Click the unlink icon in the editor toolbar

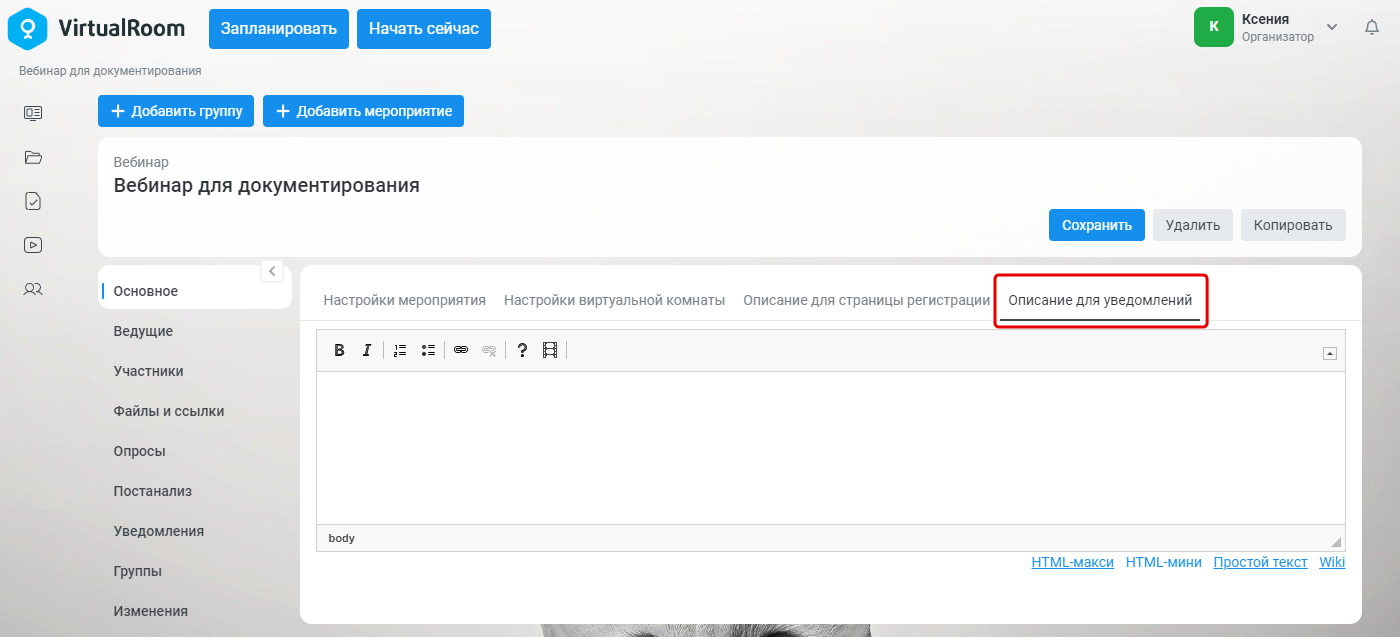pyautogui.click(x=489, y=350)
